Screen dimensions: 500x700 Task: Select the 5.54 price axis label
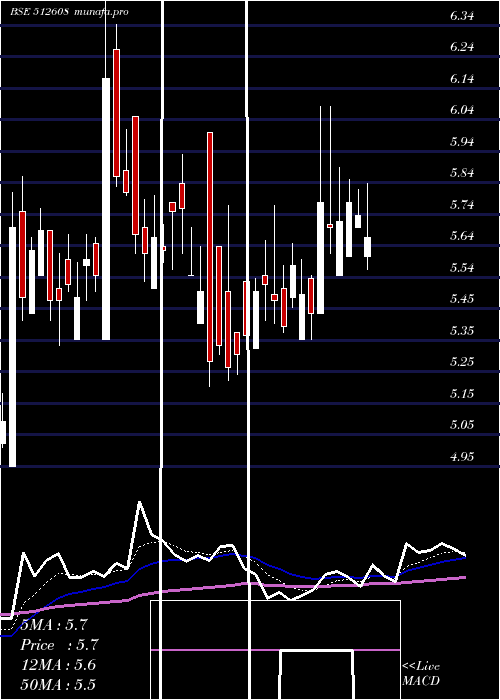[462, 268]
